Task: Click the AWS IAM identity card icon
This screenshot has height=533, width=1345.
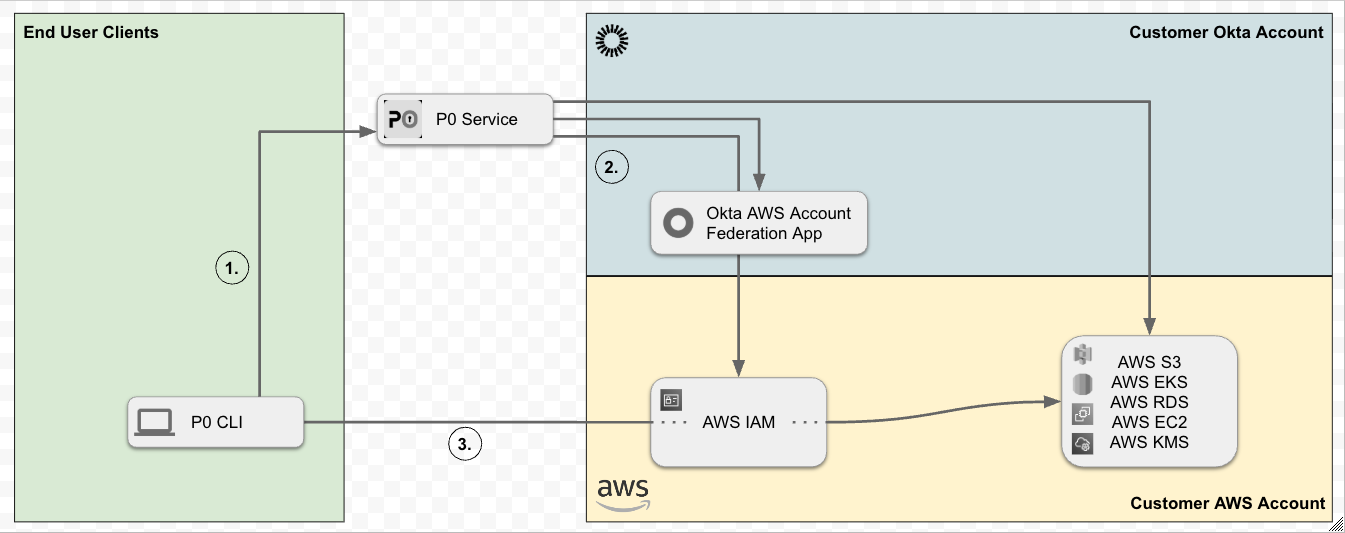Action: [x=672, y=399]
